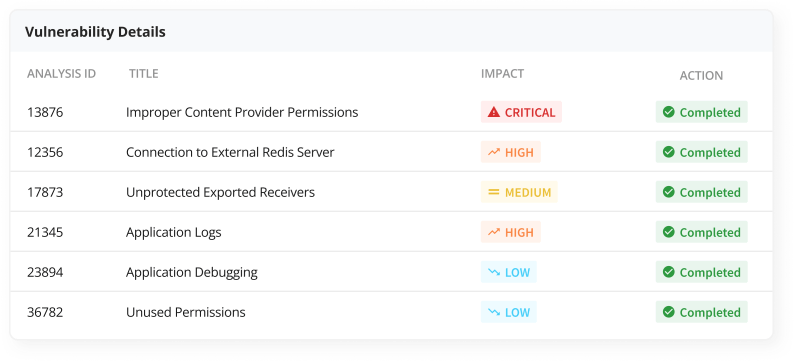
Task: Click the Completed button for Unprotected Exported Receivers
Action: click(x=702, y=192)
